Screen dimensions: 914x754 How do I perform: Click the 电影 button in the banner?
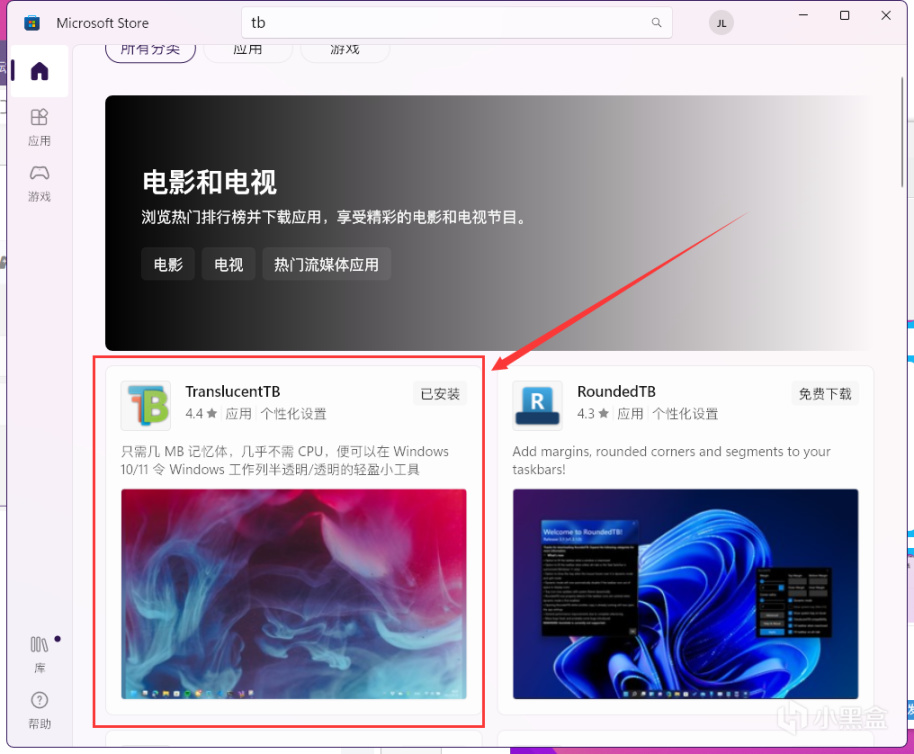(168, 265)
